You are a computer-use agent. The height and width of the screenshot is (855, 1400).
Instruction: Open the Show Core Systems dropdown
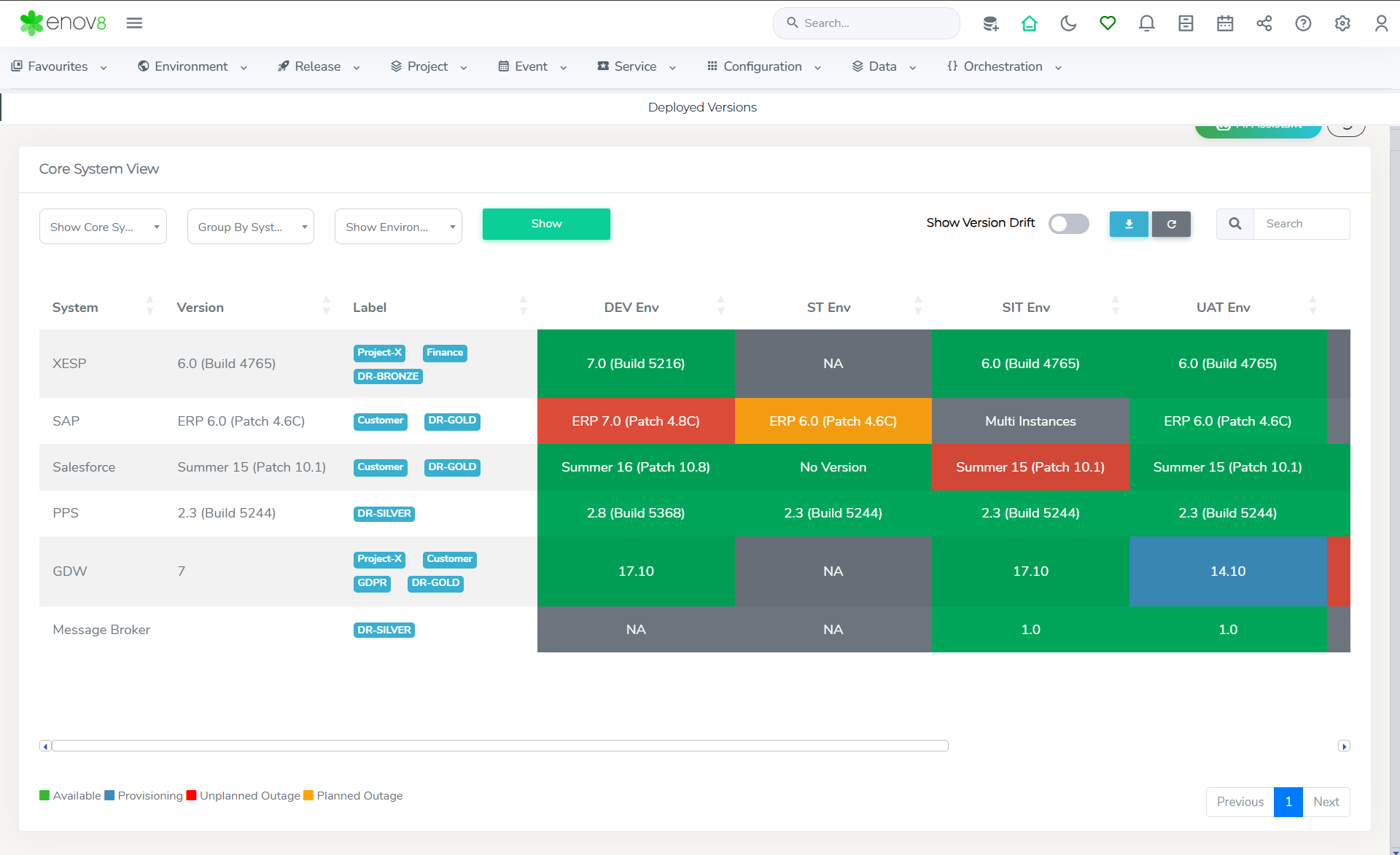[x=103, y=227]
